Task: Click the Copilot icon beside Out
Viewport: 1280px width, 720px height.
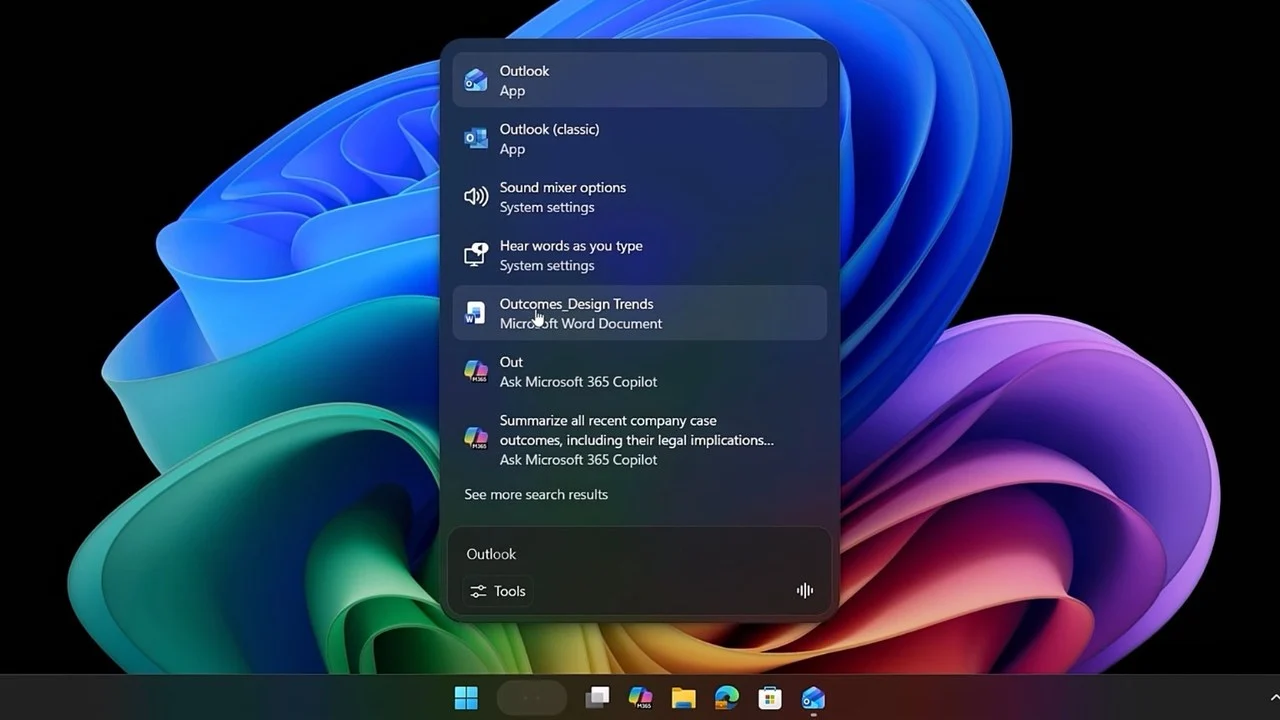Action: (476, 371)
